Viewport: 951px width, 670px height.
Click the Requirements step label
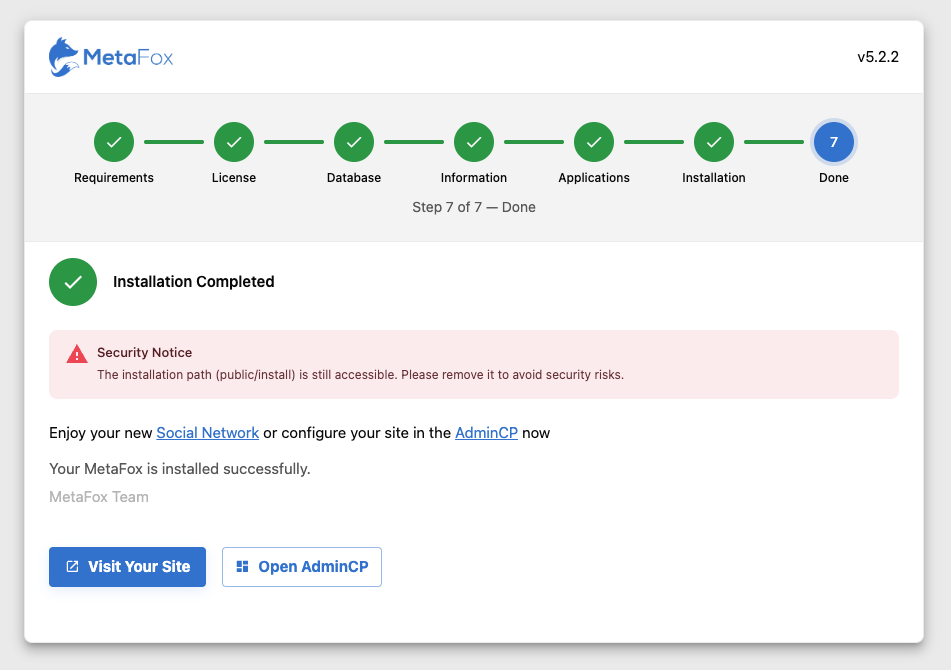pos(114,178)
